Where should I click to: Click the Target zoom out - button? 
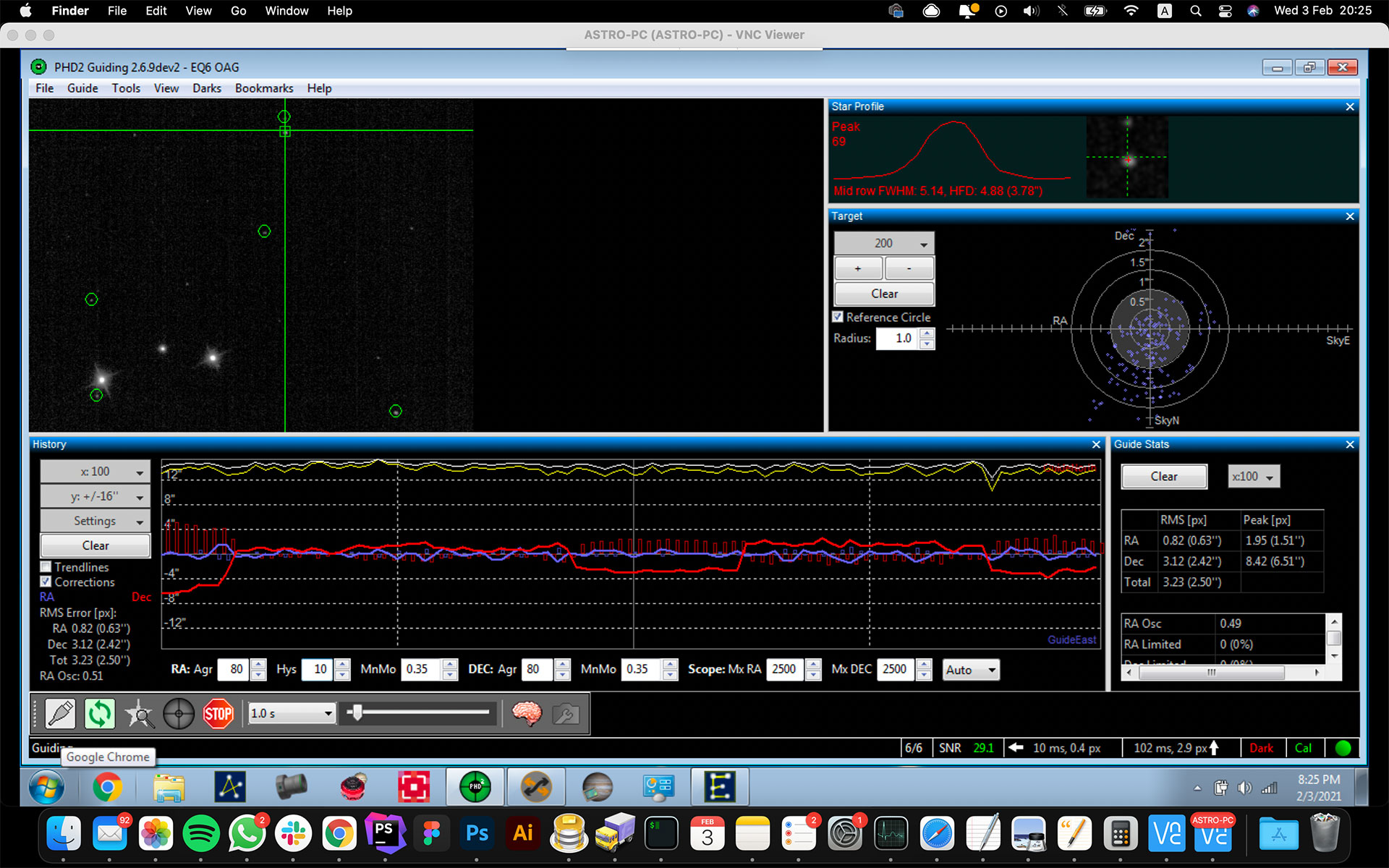coord(909,268)
